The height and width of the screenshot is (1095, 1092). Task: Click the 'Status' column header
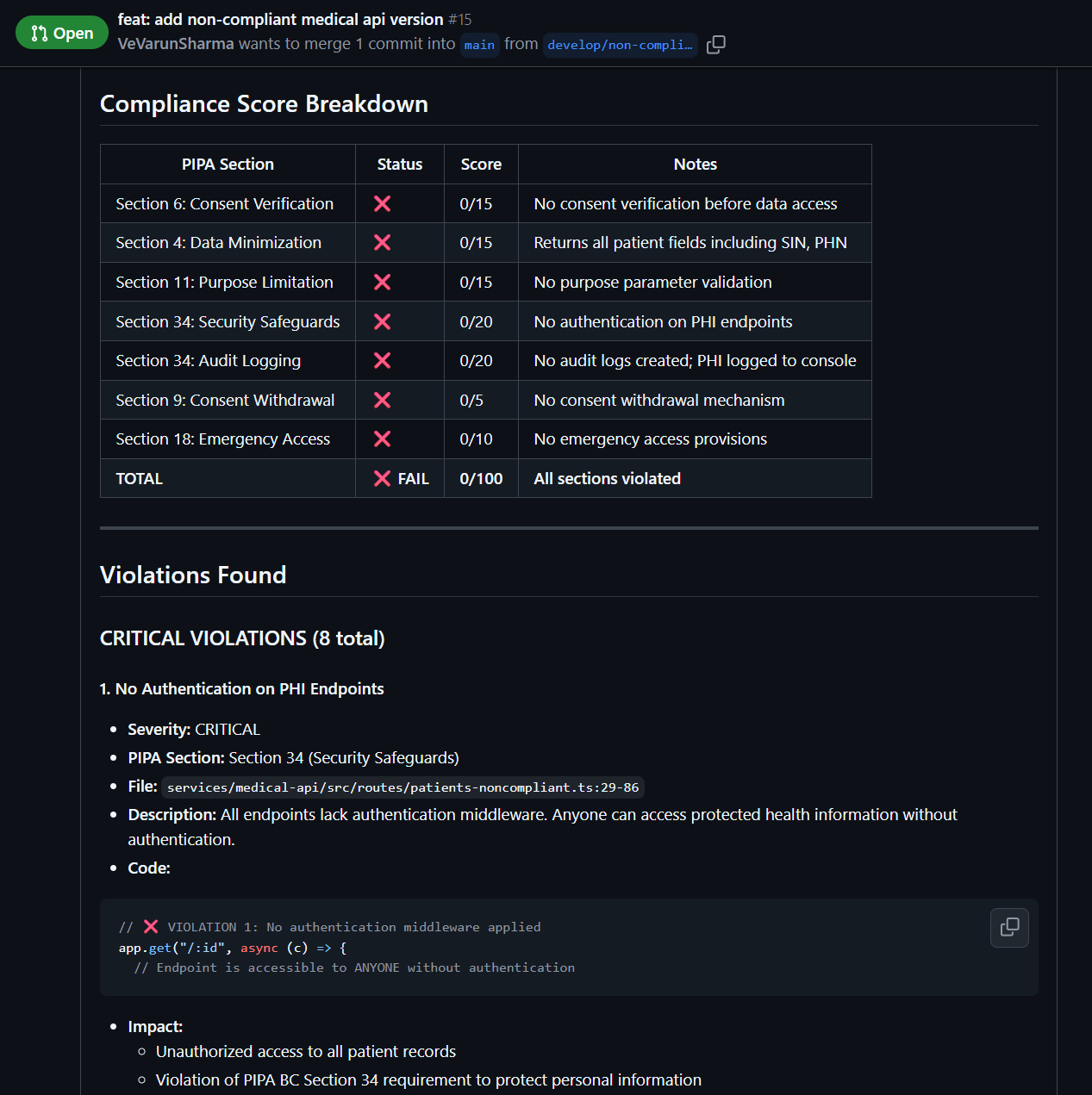pyautogui.click(x=400, y=164)
